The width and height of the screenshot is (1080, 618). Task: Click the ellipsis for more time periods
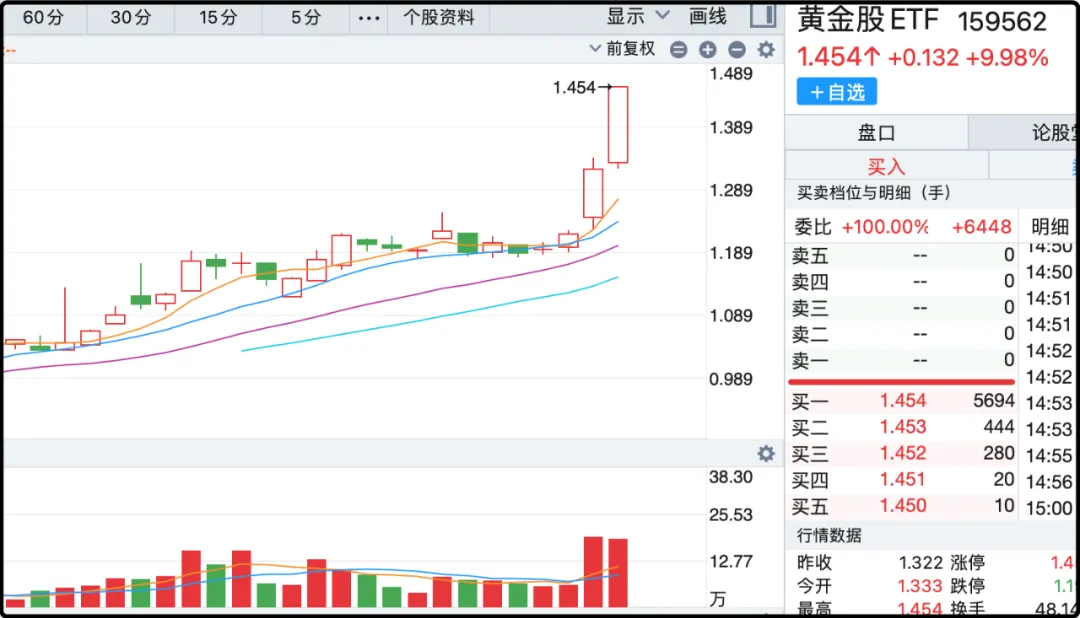pyautogui.click(x=369, y=17)
